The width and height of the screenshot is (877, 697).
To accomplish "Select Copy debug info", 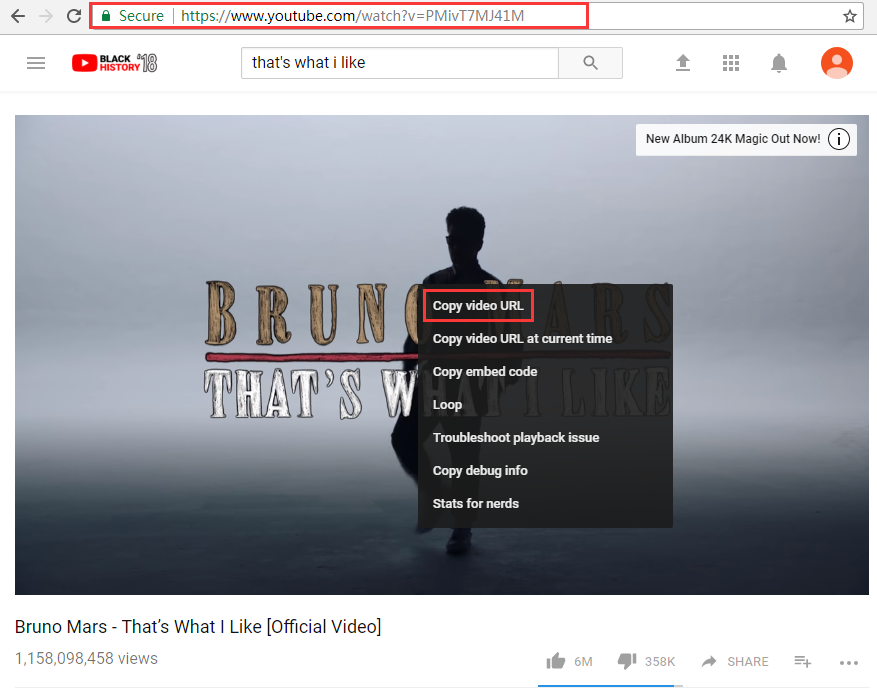I will (480, 470).
